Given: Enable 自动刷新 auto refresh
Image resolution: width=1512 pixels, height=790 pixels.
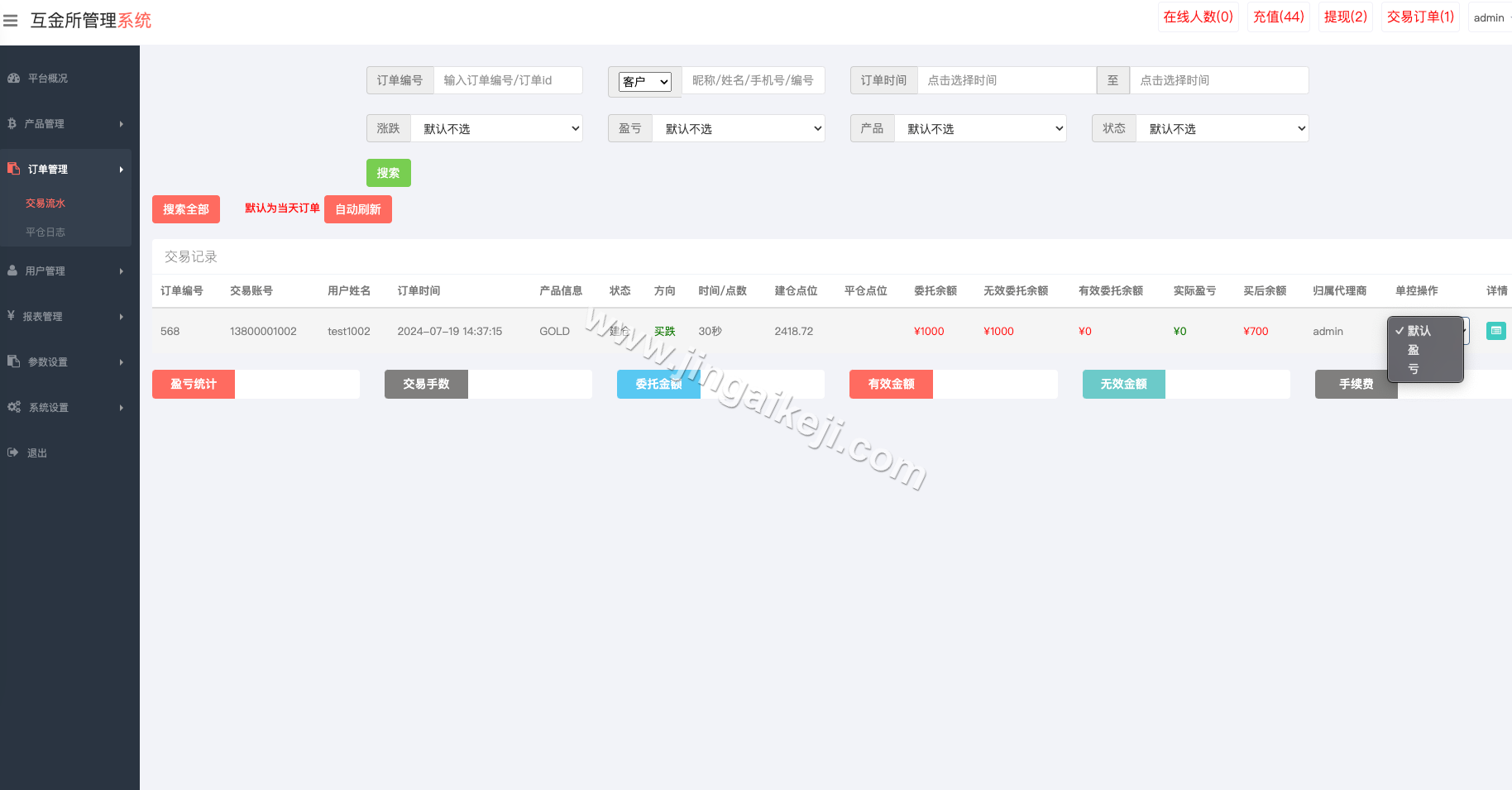Looking at the screenshot, I should (x=357, y=209).
